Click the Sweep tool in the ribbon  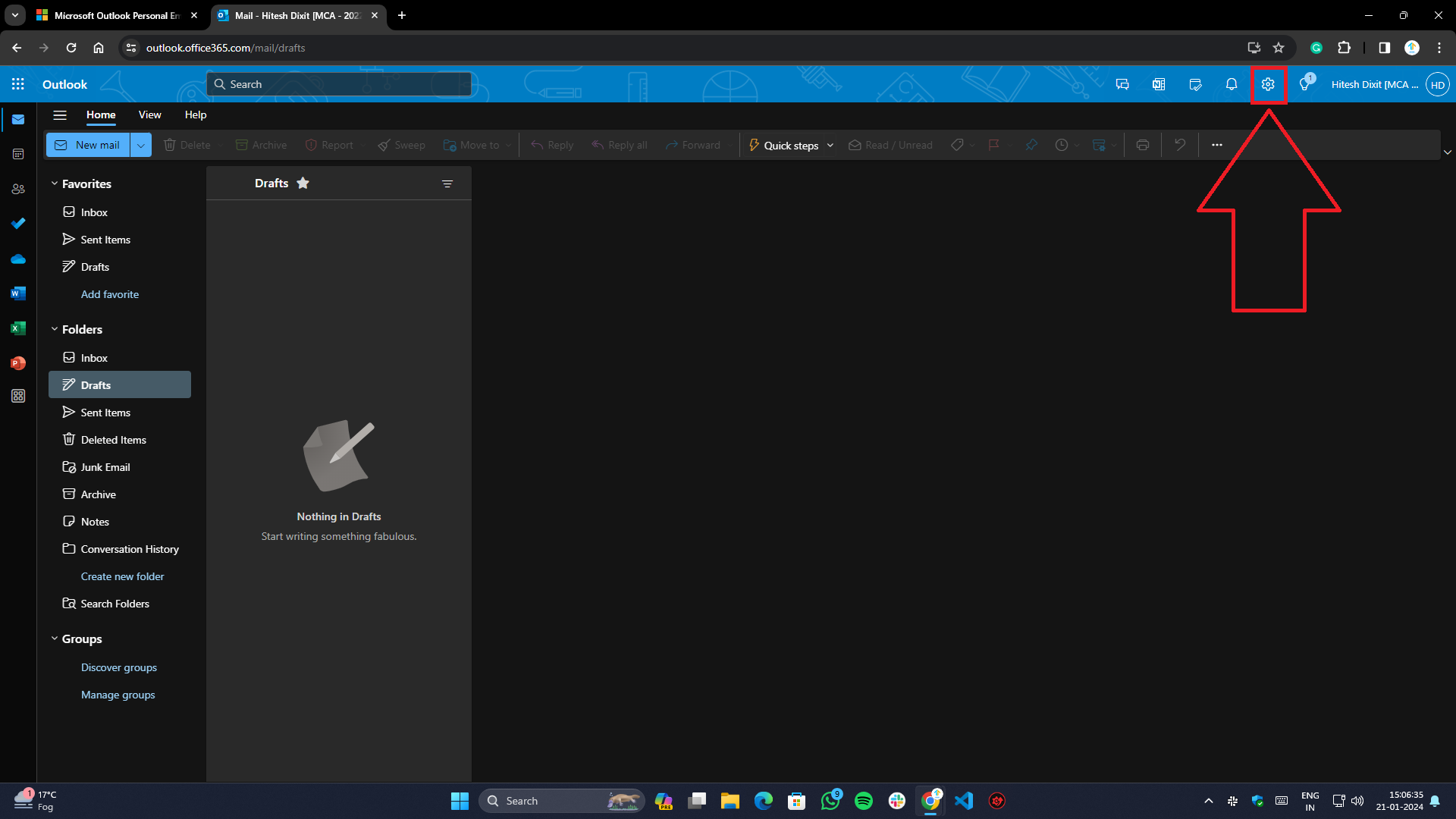click(x=401, y=145)
